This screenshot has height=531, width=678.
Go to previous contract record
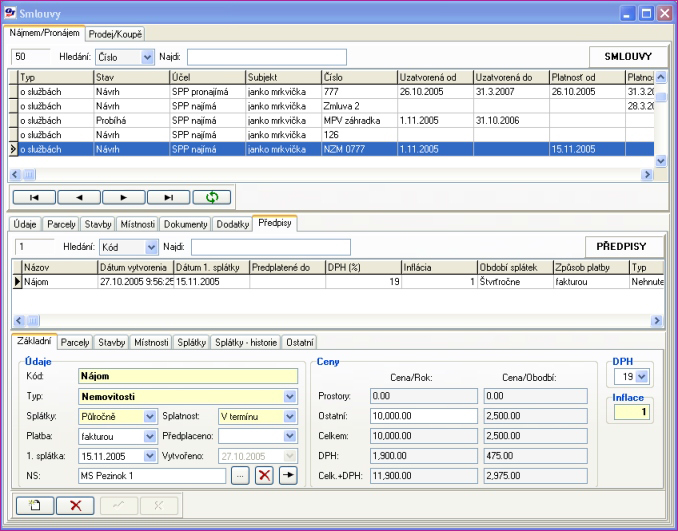click(79, 198)
